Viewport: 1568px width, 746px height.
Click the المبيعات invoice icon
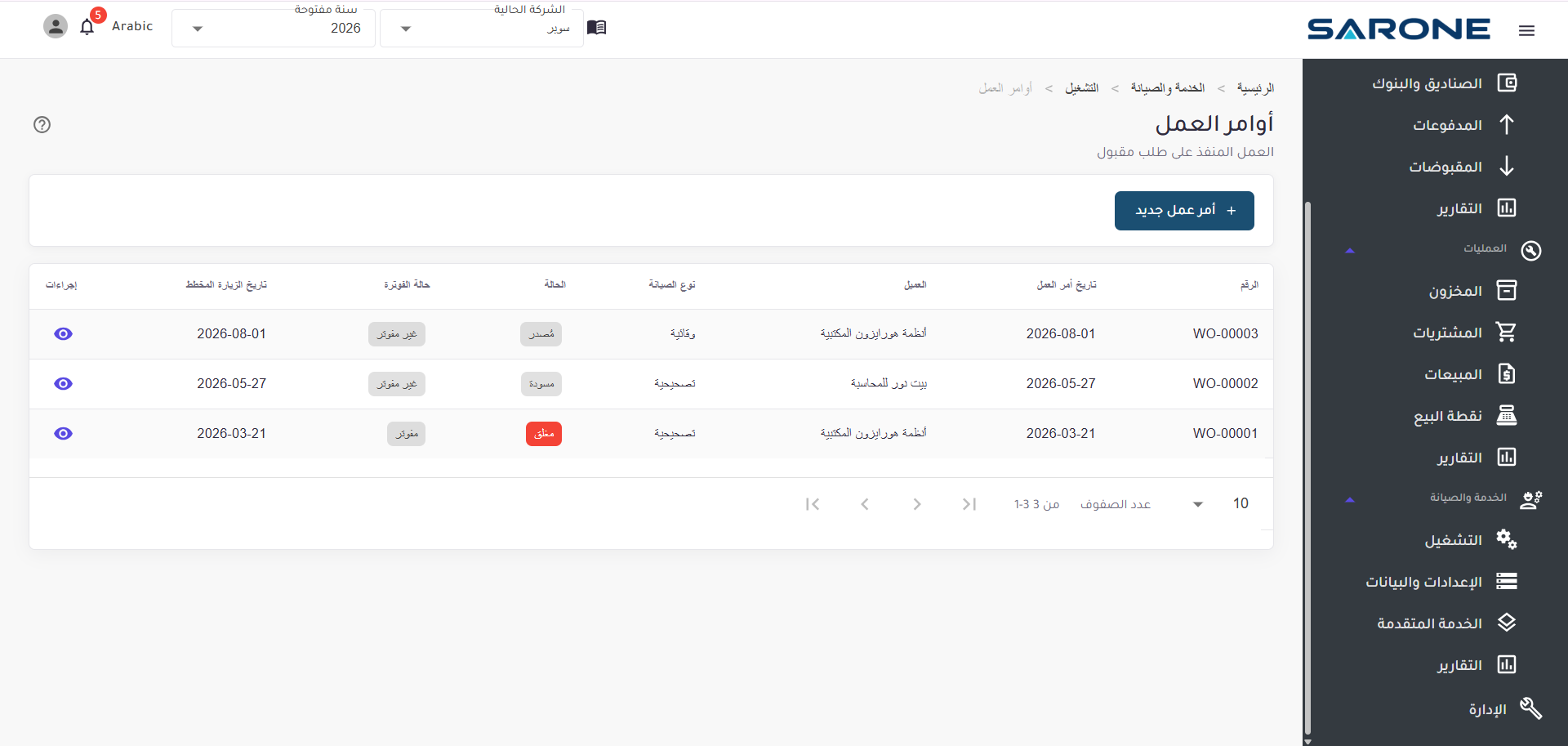(1507, 373)
